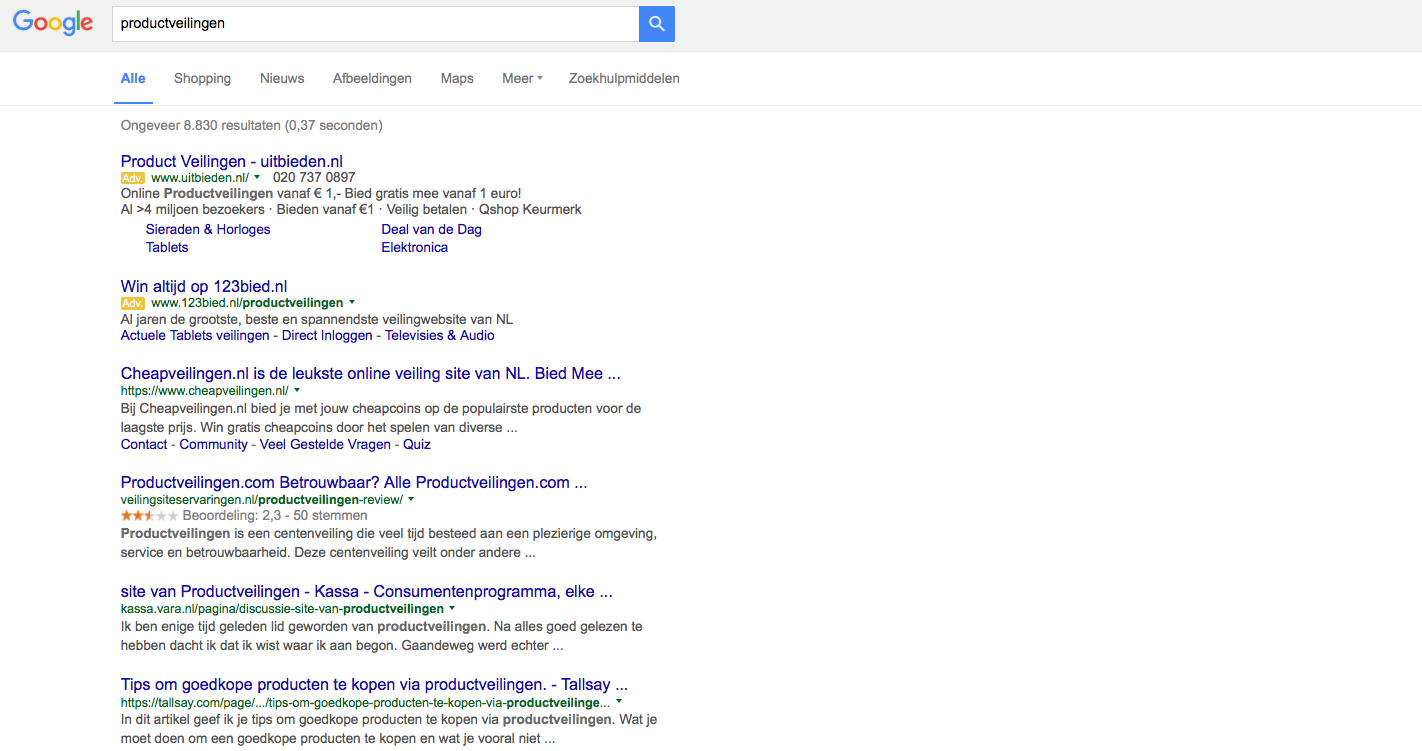Viewport: 1422px width, 751px height.
Task: Click kassa.vara.nl green URL text
Action: tap(282, 608)
